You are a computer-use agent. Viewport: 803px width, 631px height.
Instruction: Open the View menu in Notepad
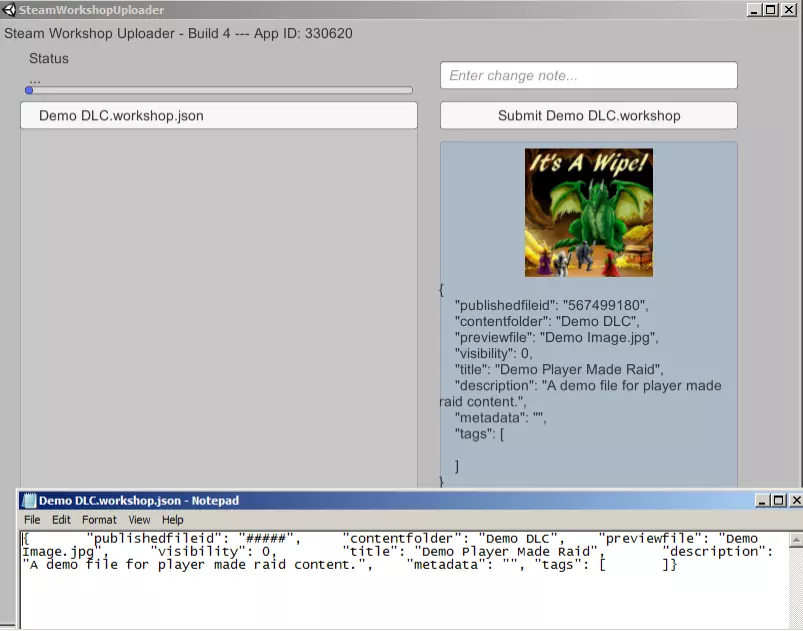[139, 520]
